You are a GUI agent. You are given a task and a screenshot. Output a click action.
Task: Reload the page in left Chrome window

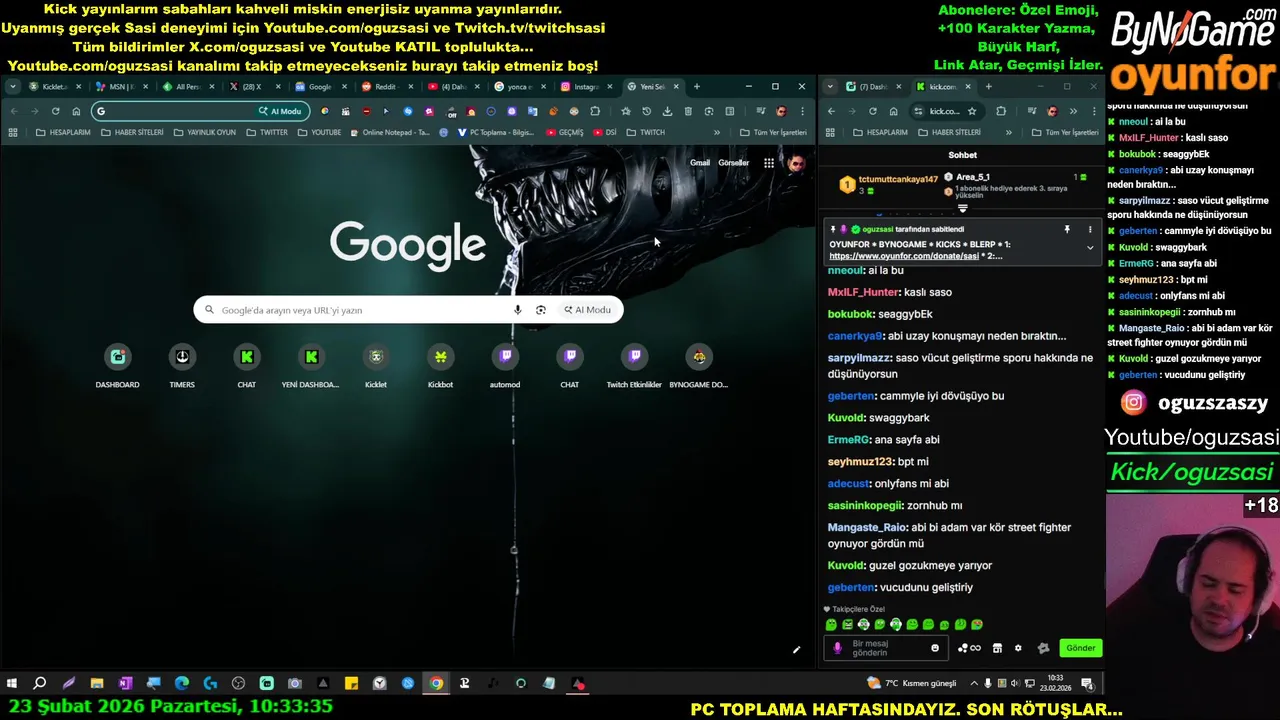[55, 111]
